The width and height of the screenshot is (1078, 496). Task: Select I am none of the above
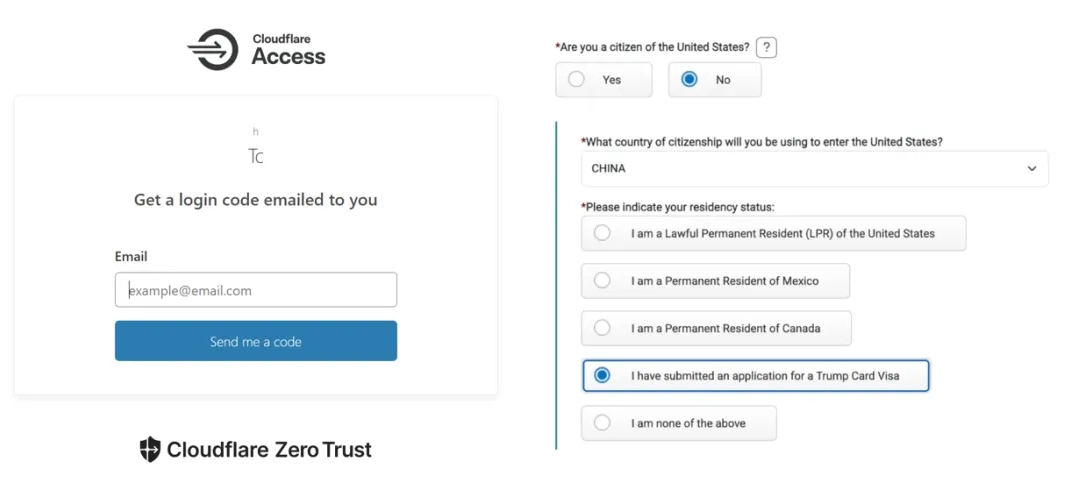tap(602, 423)
